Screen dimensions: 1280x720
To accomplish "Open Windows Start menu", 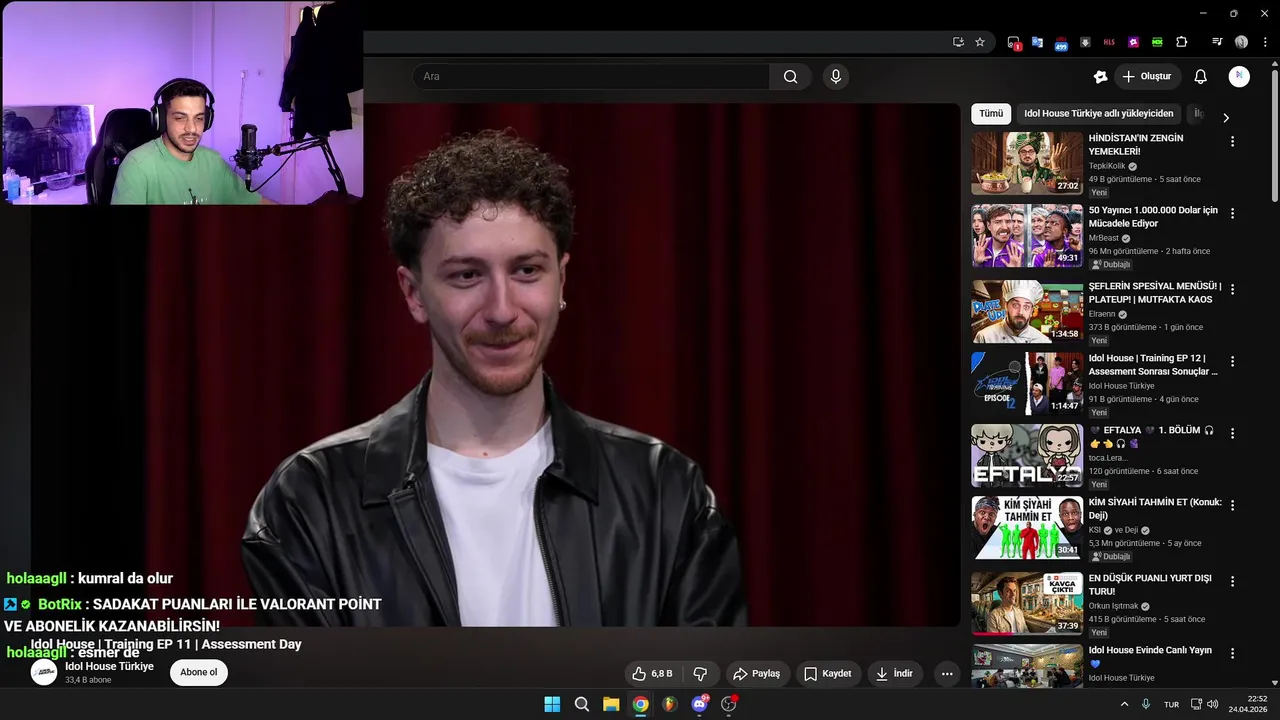I will click(552, 704).
